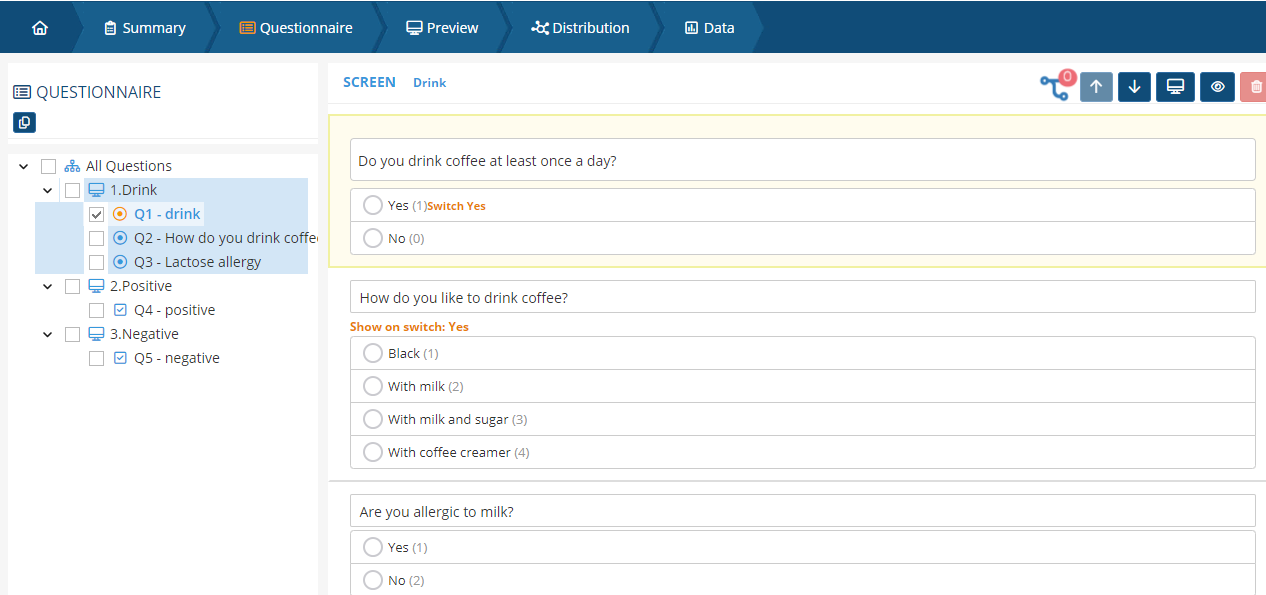1266x595 pixels.
Task: Check the All Questions checkbox
Action: pos(49,166)
